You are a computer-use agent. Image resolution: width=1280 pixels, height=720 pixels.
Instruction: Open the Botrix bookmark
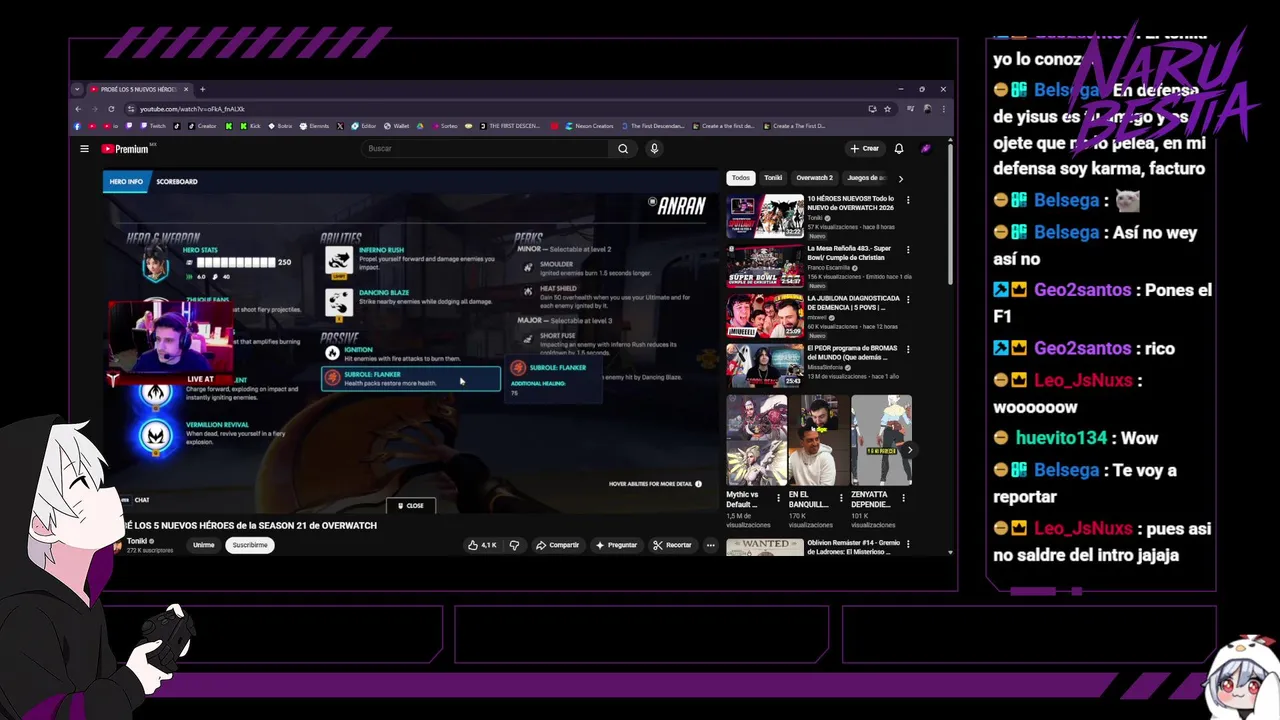pos(281,126)
